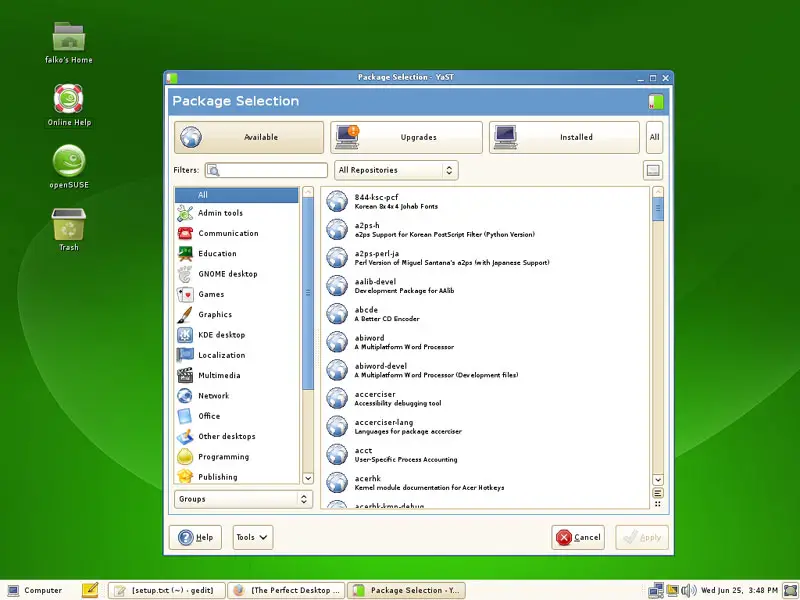Select the Network globe icon
The height and width of the screenshot is (600, 800).
[185, 396]
